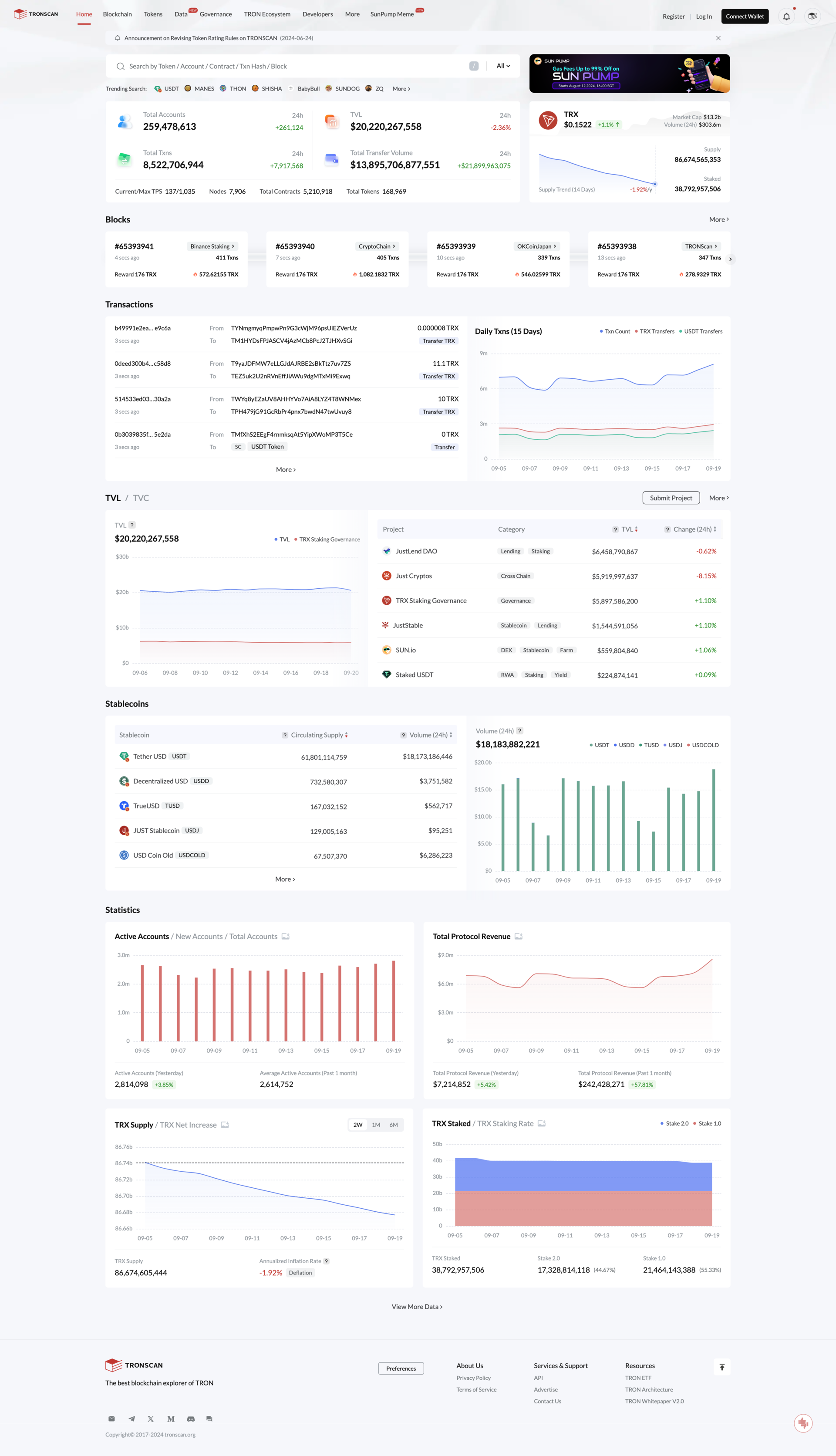Expand Binance Staking details on block #65393941
Image resolution: width=836 pixels, height=1456 pixels.
[211, 246]
